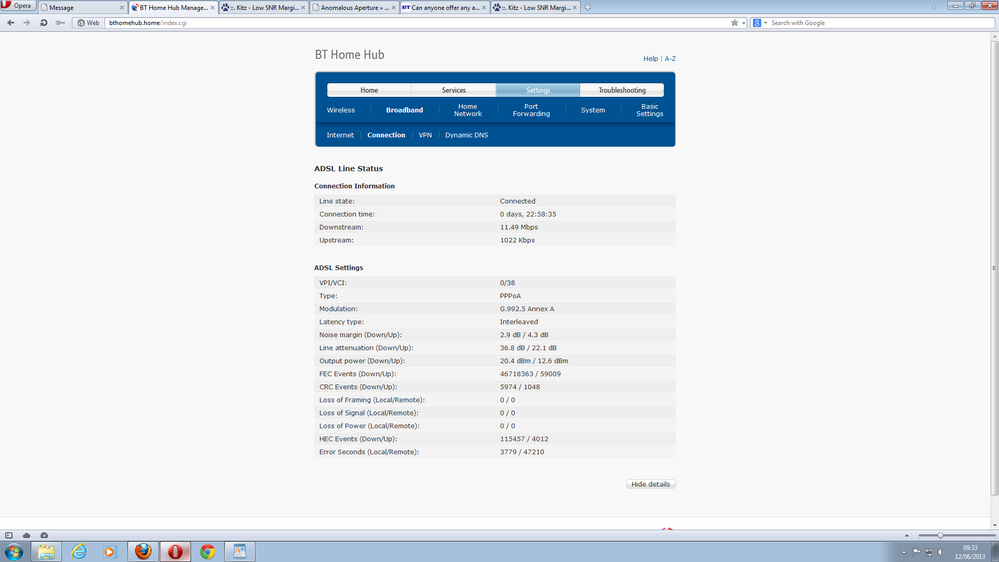Click the bookmark star icon in address bar
999x562 pixels.
735,23
